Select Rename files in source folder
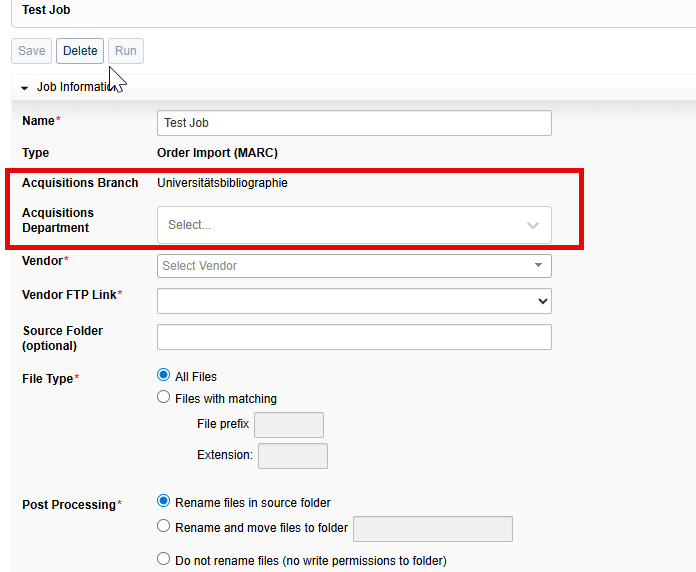This screenshot has width=696, height=572. click(x=164, y=502)
